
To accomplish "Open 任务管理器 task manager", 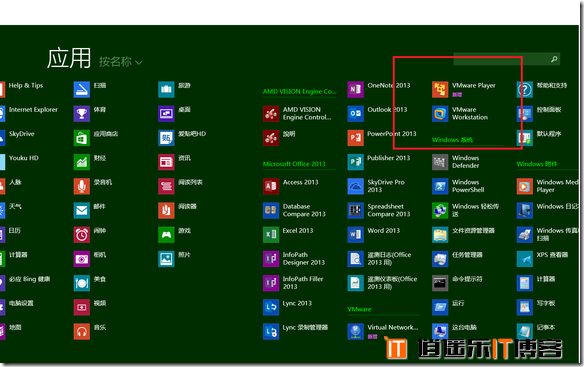I will pos(457,259).
